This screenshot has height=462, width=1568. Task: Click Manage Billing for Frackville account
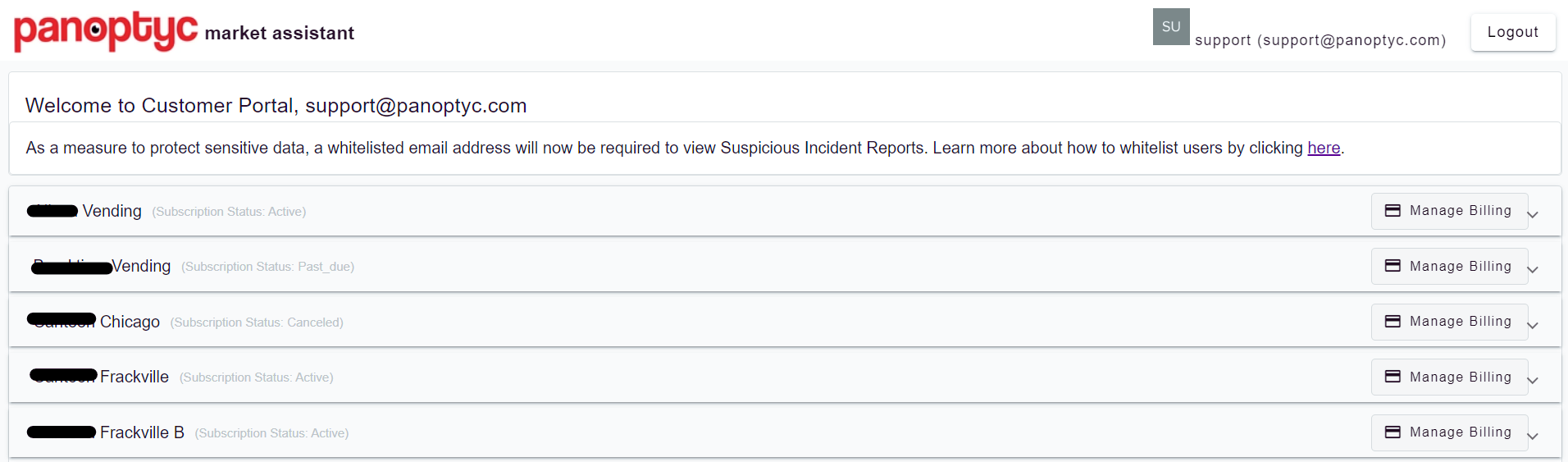(1449, 377)
